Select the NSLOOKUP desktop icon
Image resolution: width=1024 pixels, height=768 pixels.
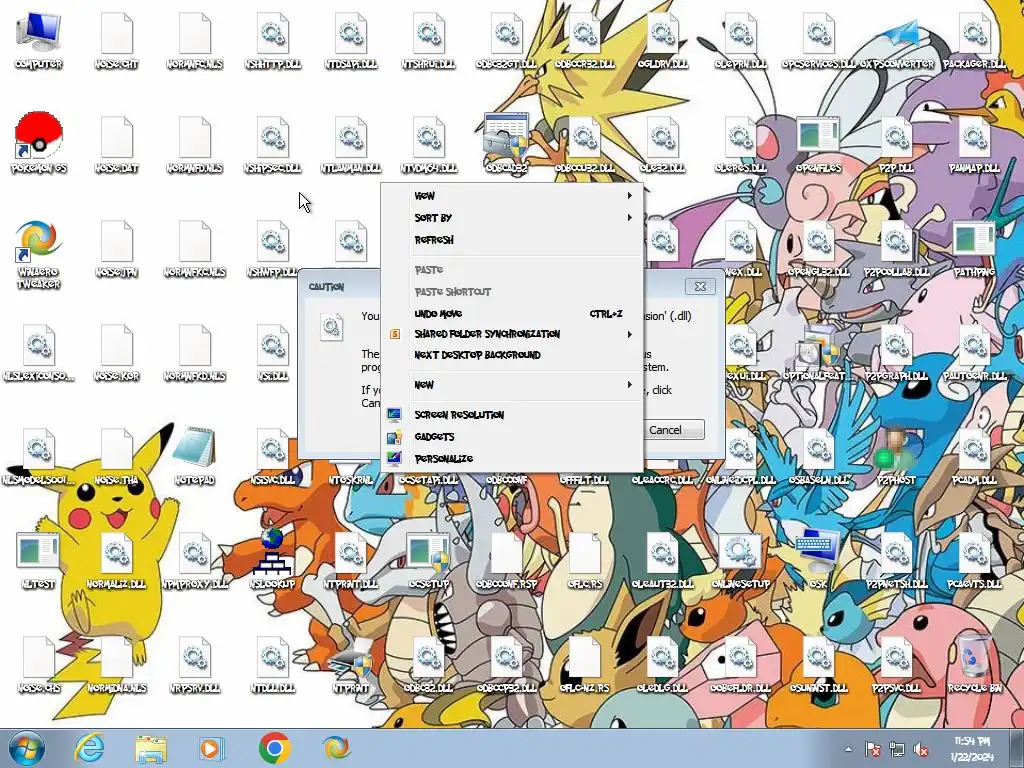coord(272,559)
